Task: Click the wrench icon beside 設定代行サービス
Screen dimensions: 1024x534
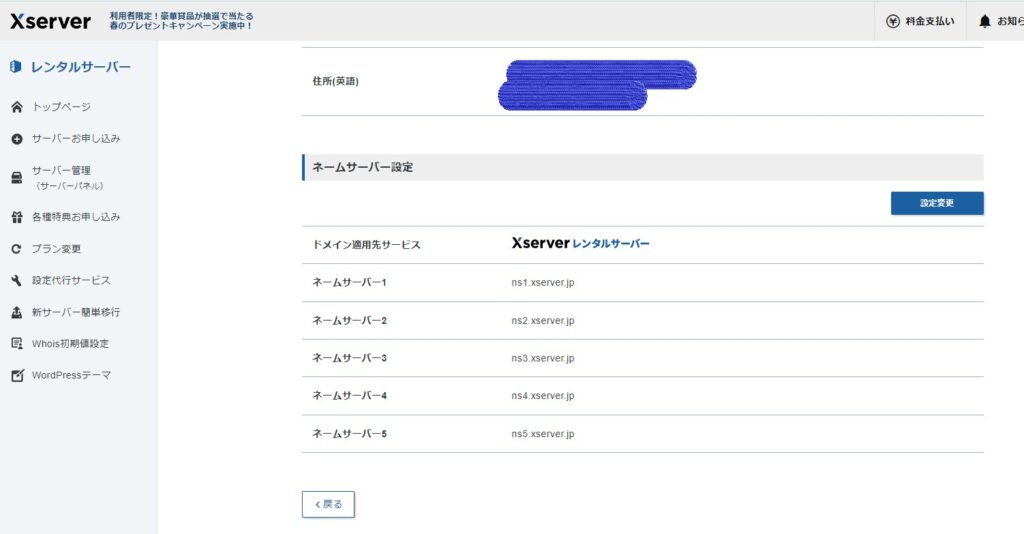Action: 17,281
